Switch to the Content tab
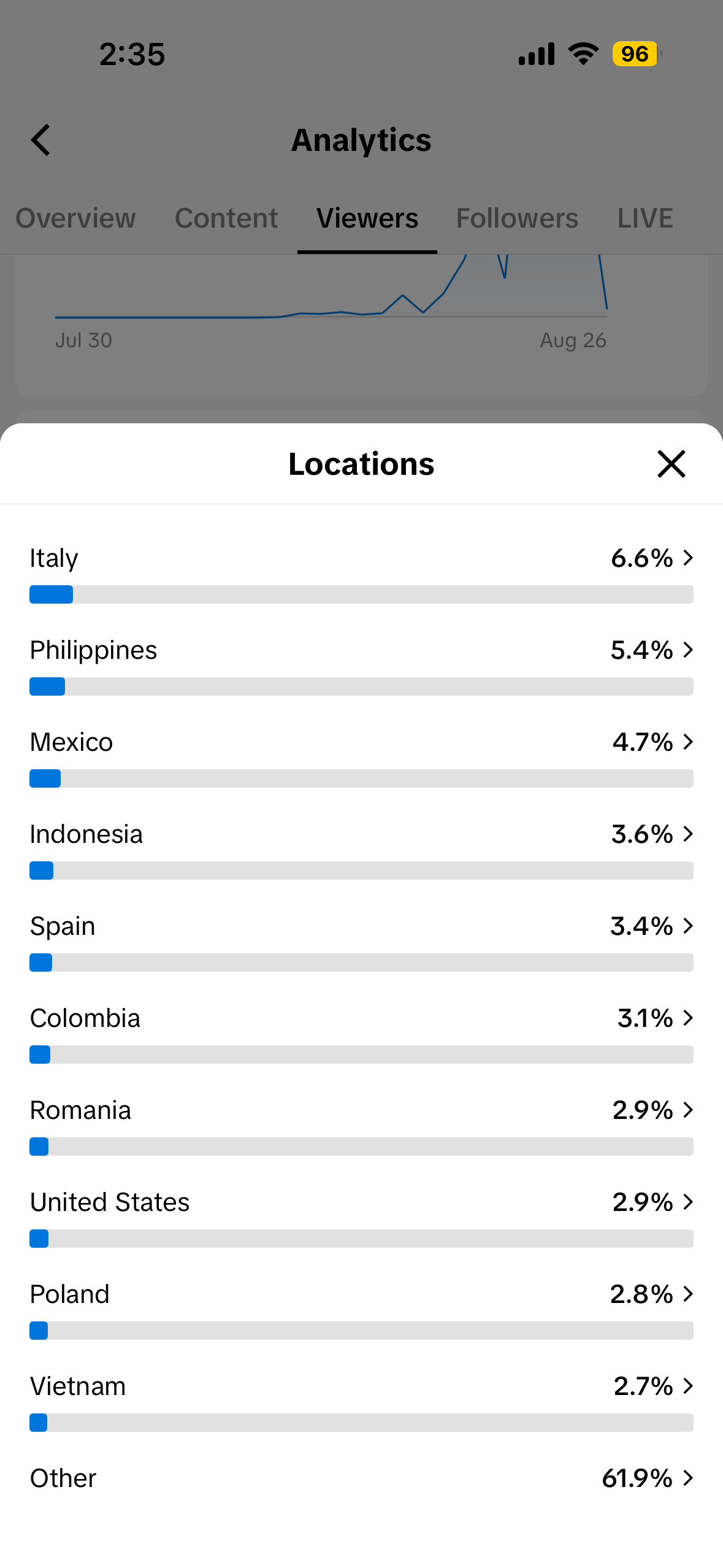The image size is (723, 1568). click(226, 218)
